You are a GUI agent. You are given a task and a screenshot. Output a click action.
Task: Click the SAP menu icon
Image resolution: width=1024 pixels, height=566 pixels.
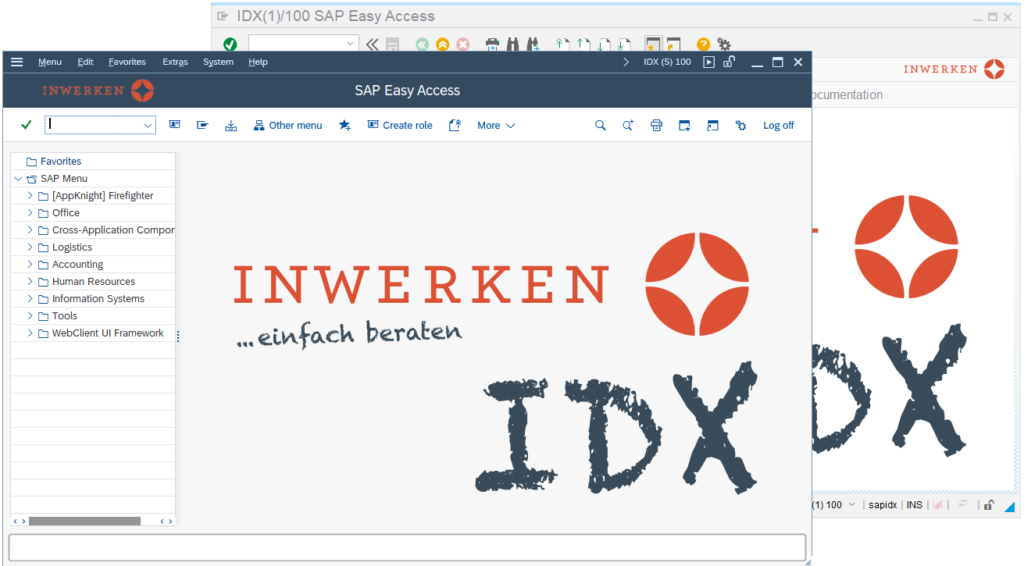(x=202, y=125)
